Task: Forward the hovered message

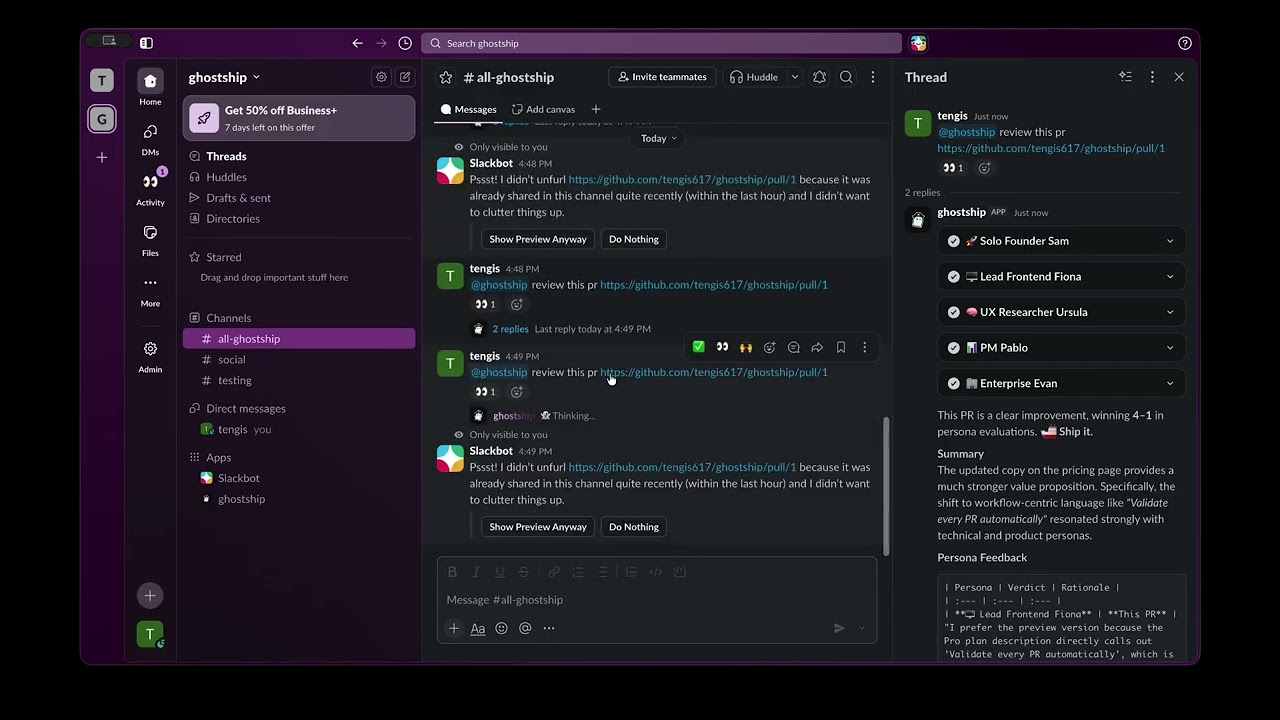Action: (x=817, y=347)
